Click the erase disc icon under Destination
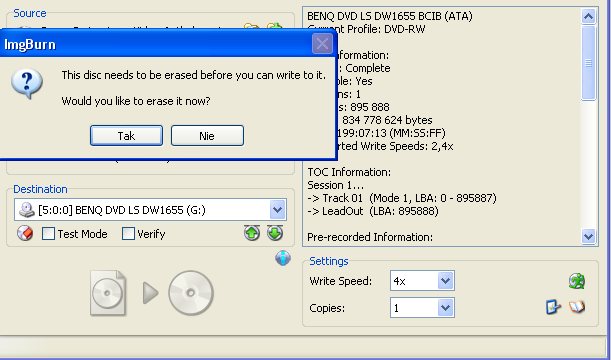611x360 pixels. pos(25,233)
